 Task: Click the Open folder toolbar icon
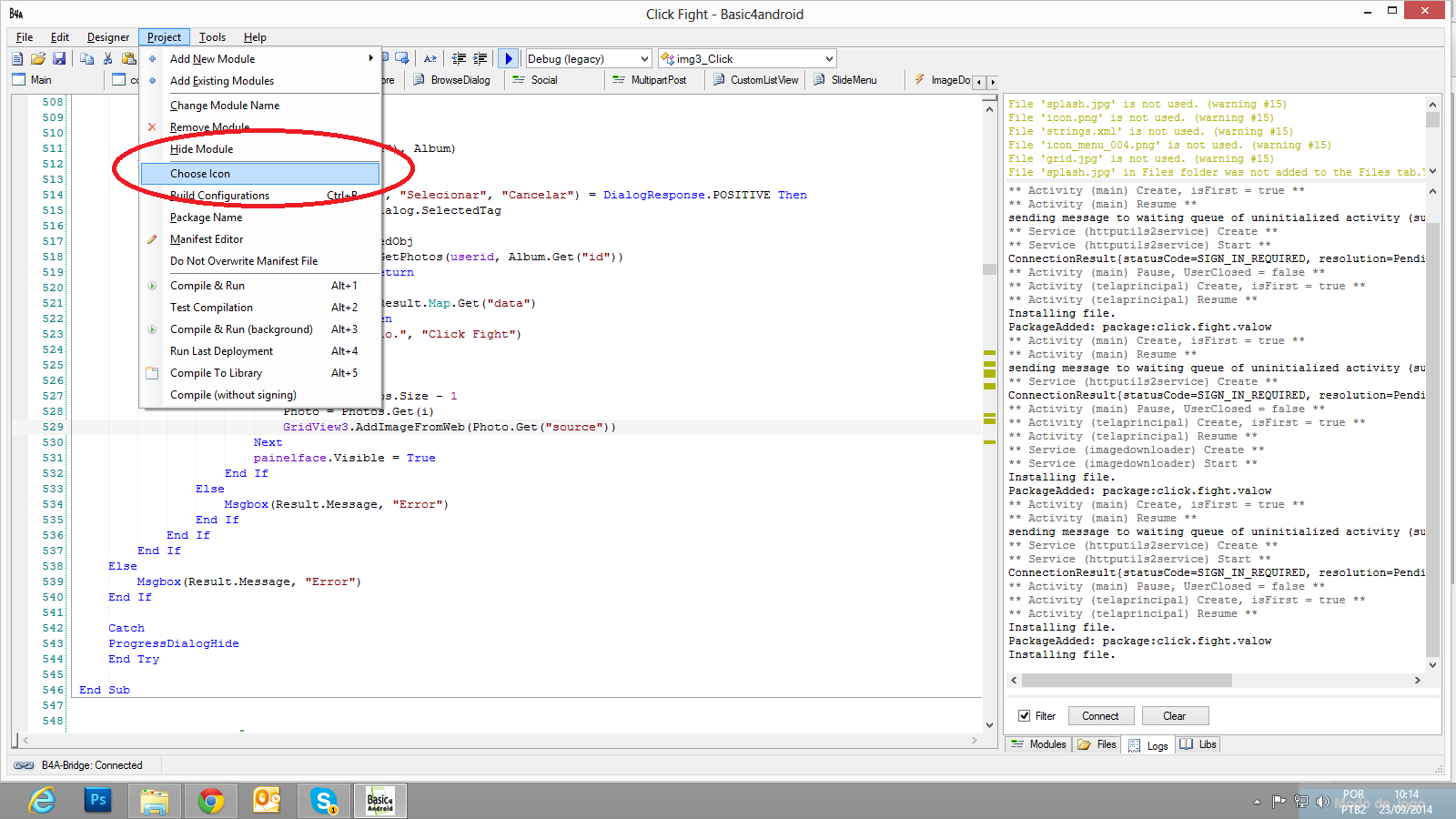38,59
